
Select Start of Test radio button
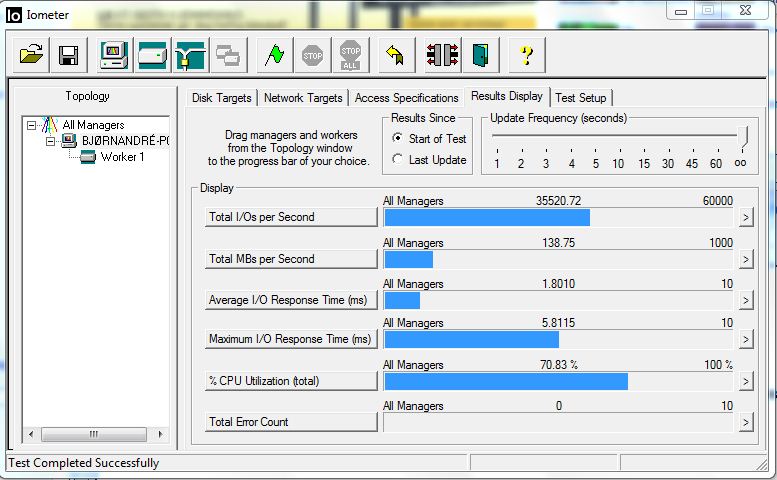tap(397, 138)
